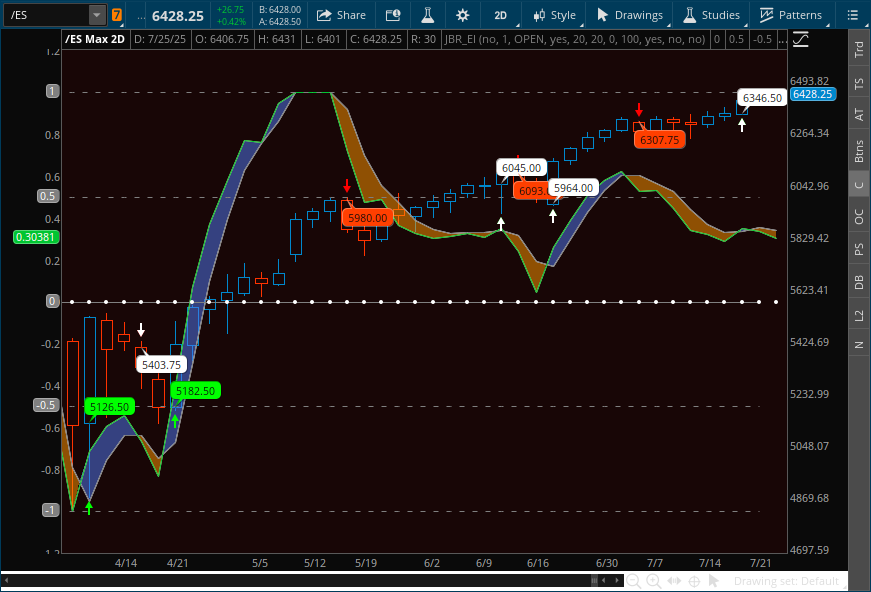Open the Patterns menu
Viewport: 871px width, 592px height.
pos(791,15)
